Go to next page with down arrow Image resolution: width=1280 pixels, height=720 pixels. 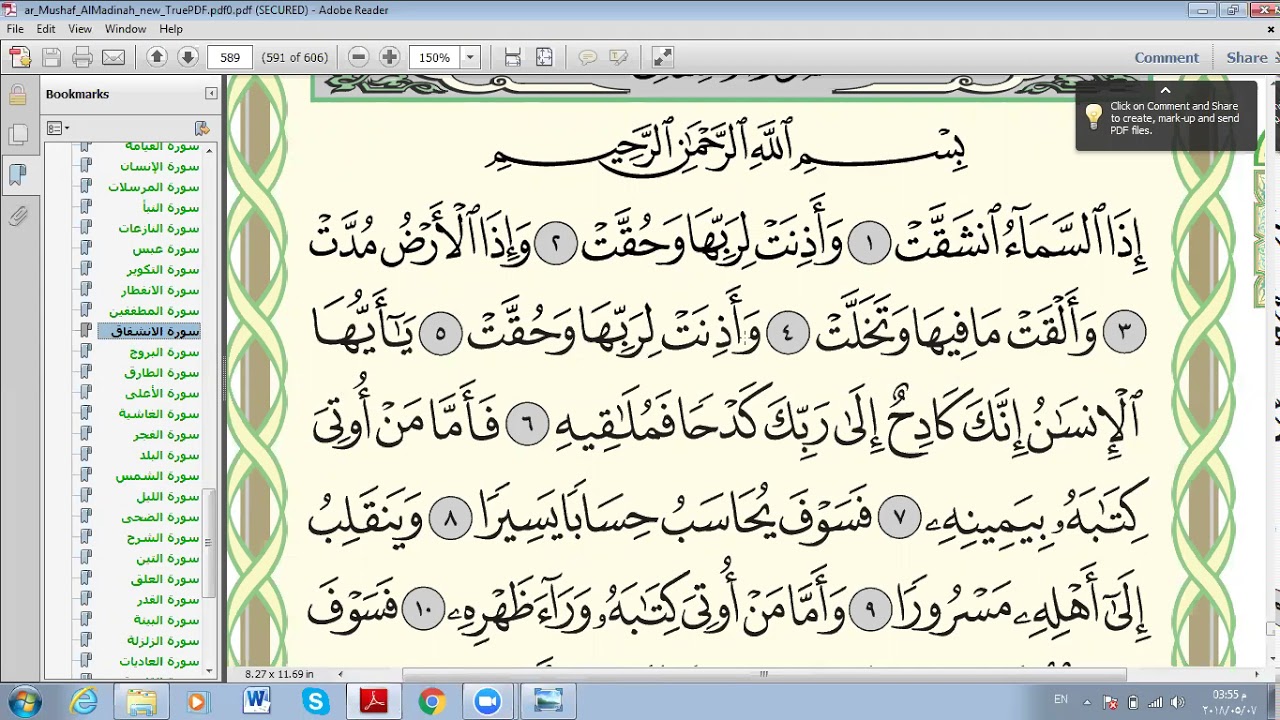[x=187, y=58]
